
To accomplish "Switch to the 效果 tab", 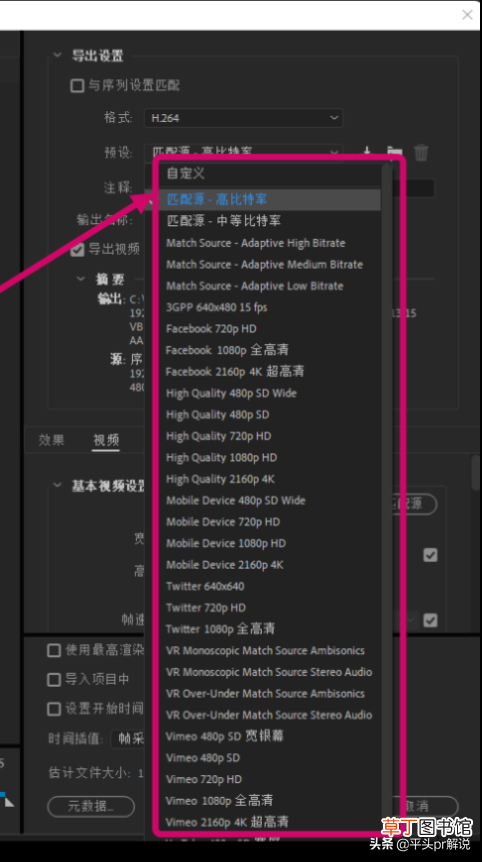I will pyautogui.click(x=51, y=440).
